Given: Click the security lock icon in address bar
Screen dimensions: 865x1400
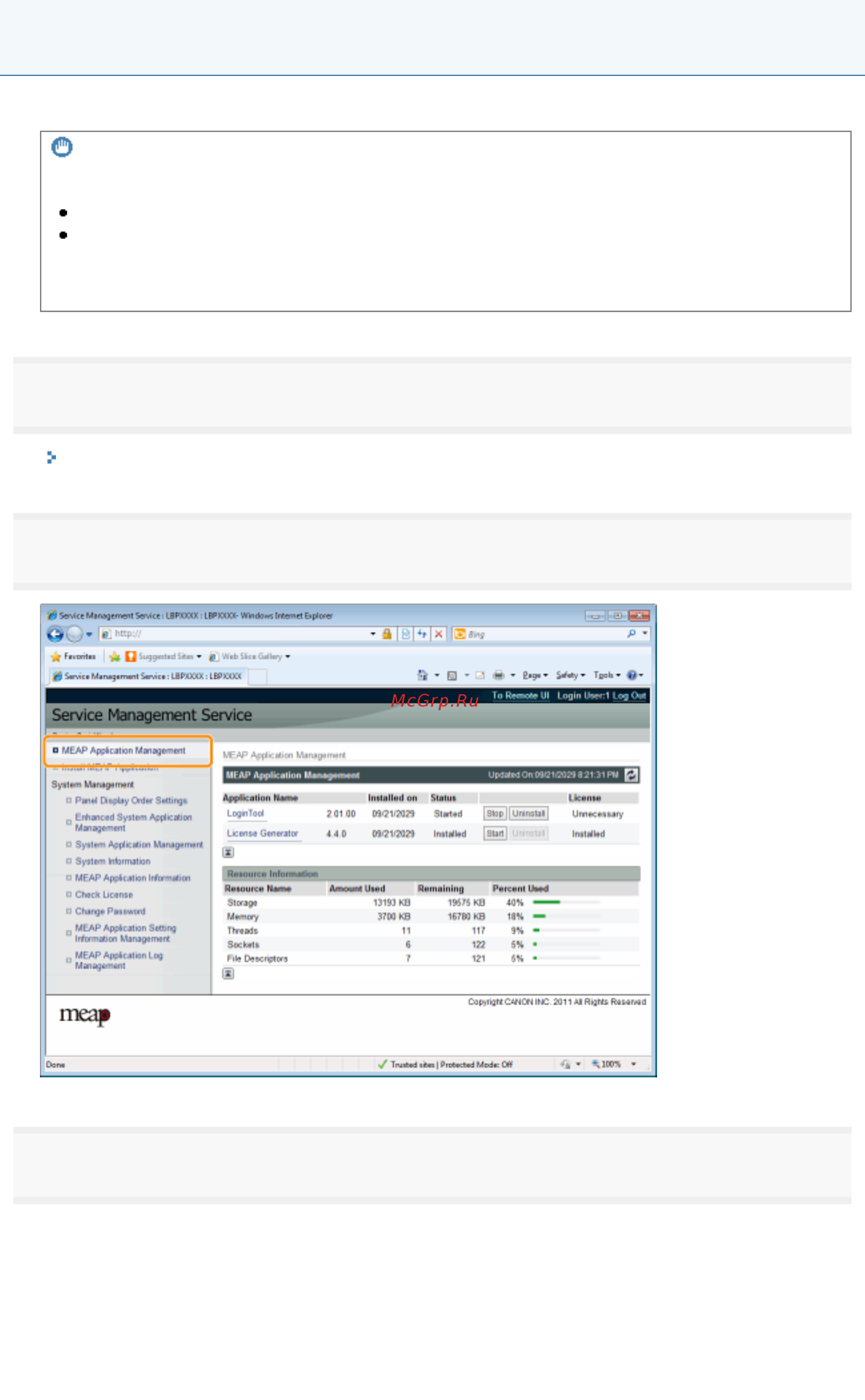Looking at the screenshot, I should pos(387,634).
